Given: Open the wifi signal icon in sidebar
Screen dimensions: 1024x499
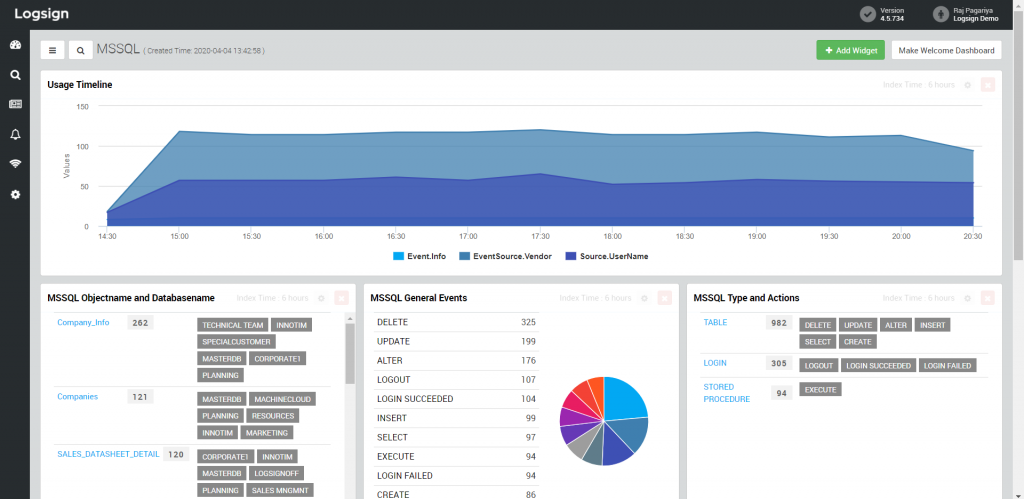Looking at the screenshot, I should (x=15, y=163).
